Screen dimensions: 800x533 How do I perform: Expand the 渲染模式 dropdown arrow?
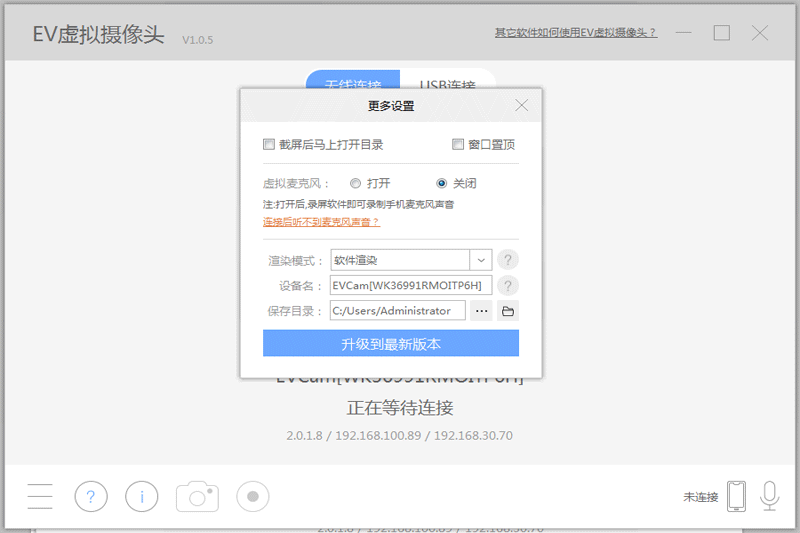pos(481,260)
